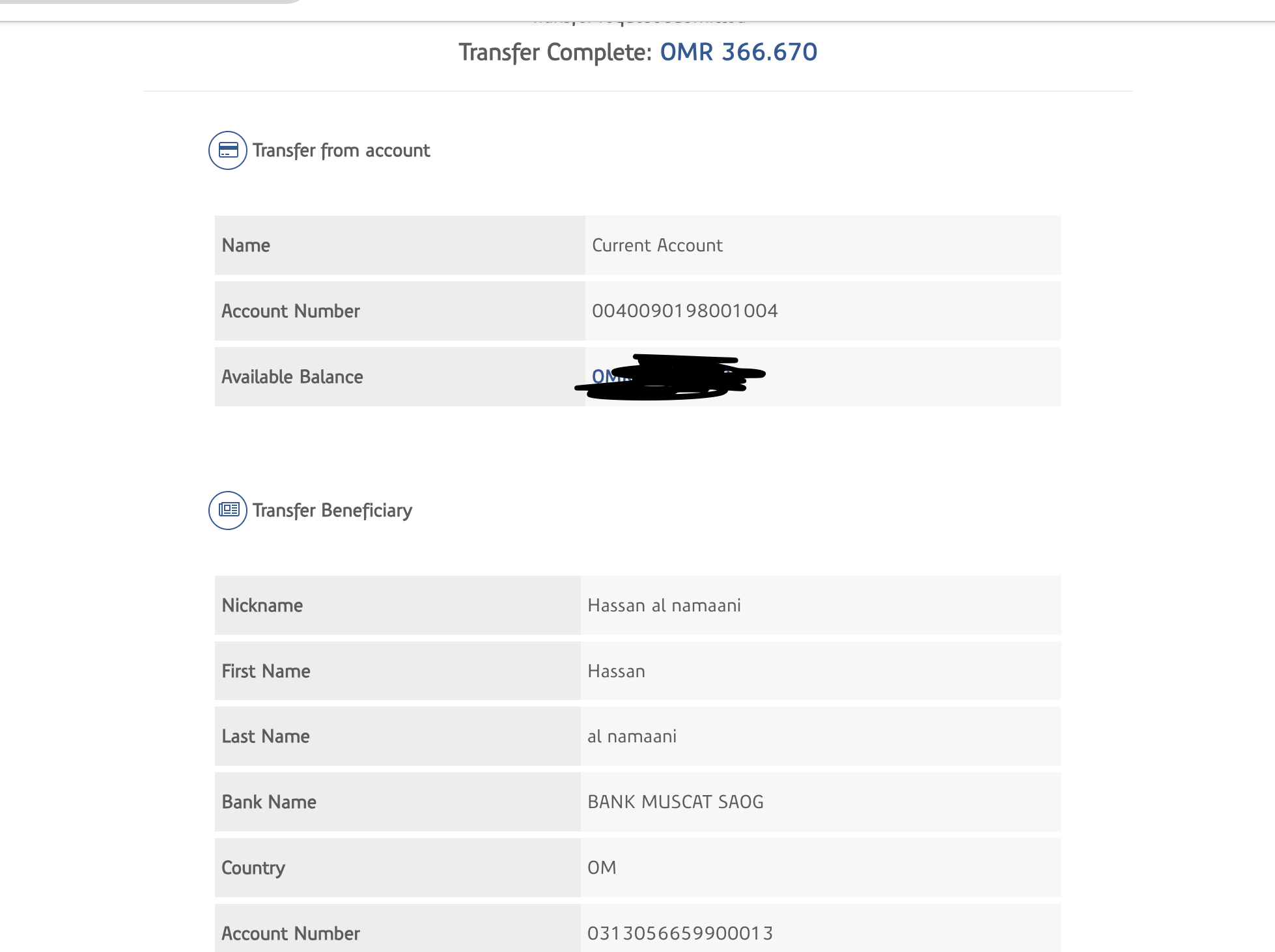The width and height of the screenshot is (1275, 952).
Task: Click source account number 0040090198001004
Action: coord(684,311)
